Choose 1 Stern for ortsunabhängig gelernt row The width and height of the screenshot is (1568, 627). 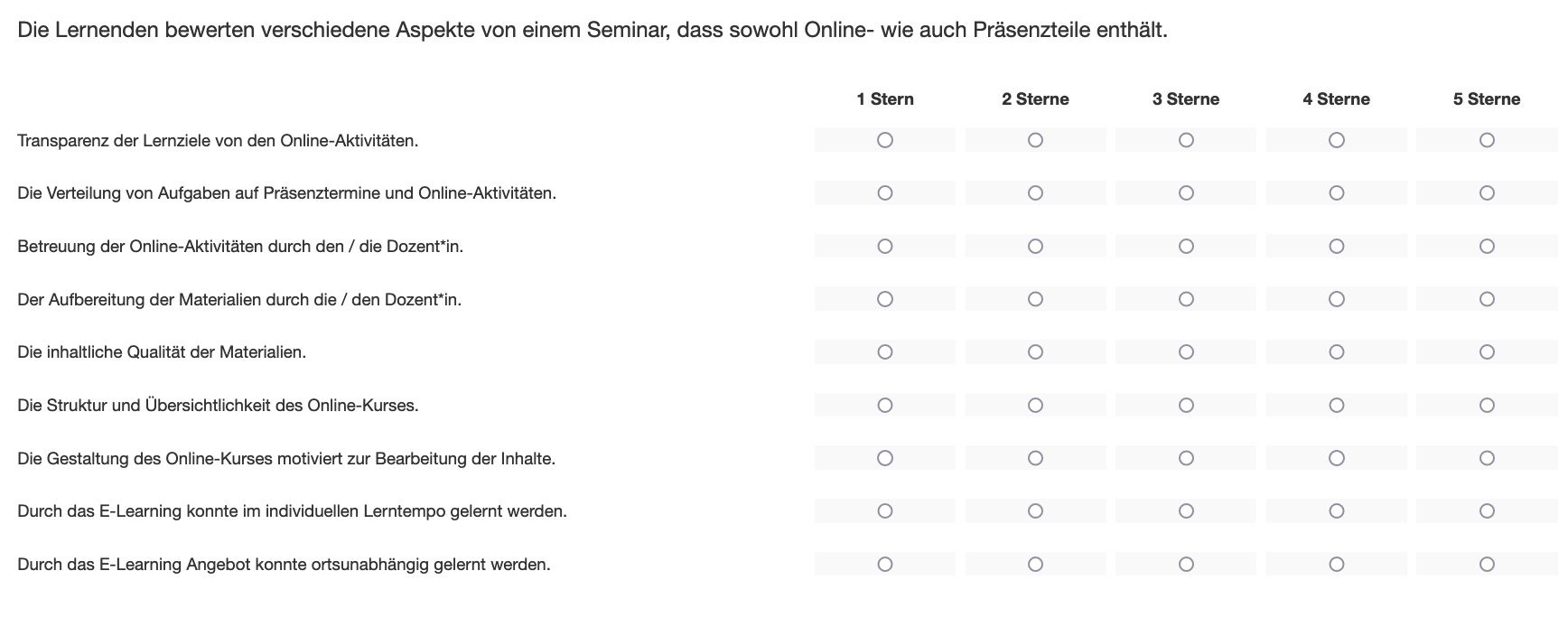[885, 564]
